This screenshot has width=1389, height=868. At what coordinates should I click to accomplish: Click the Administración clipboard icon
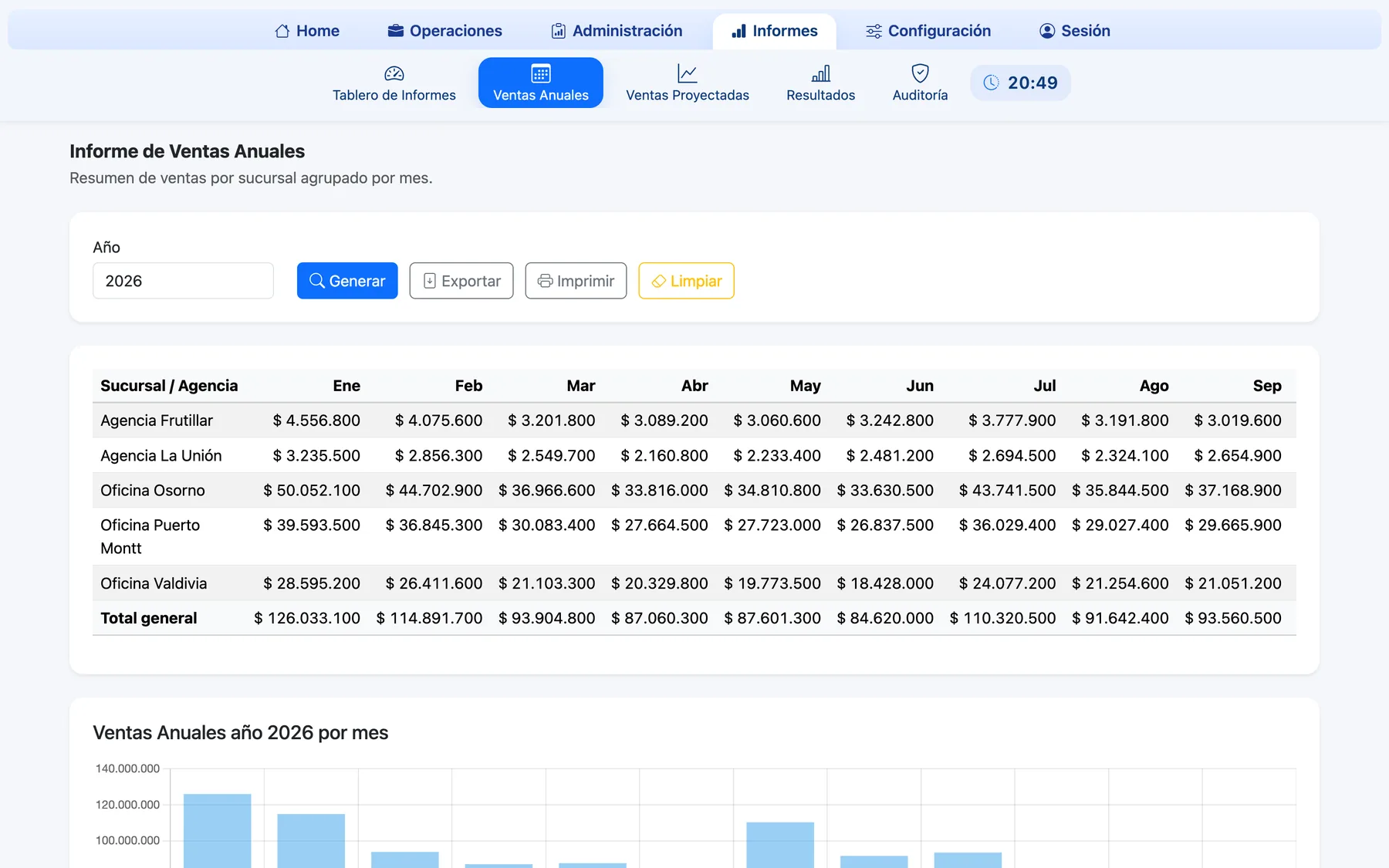point(559,31)
